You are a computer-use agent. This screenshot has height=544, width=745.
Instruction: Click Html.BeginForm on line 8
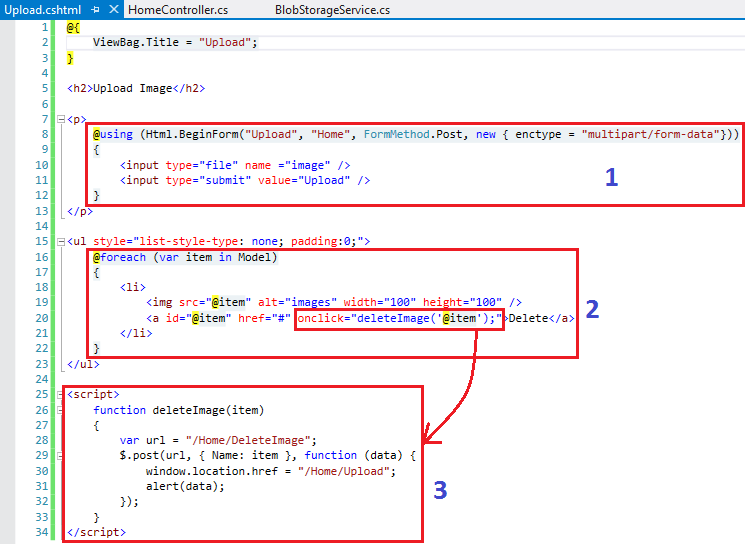tap(192, 134)
